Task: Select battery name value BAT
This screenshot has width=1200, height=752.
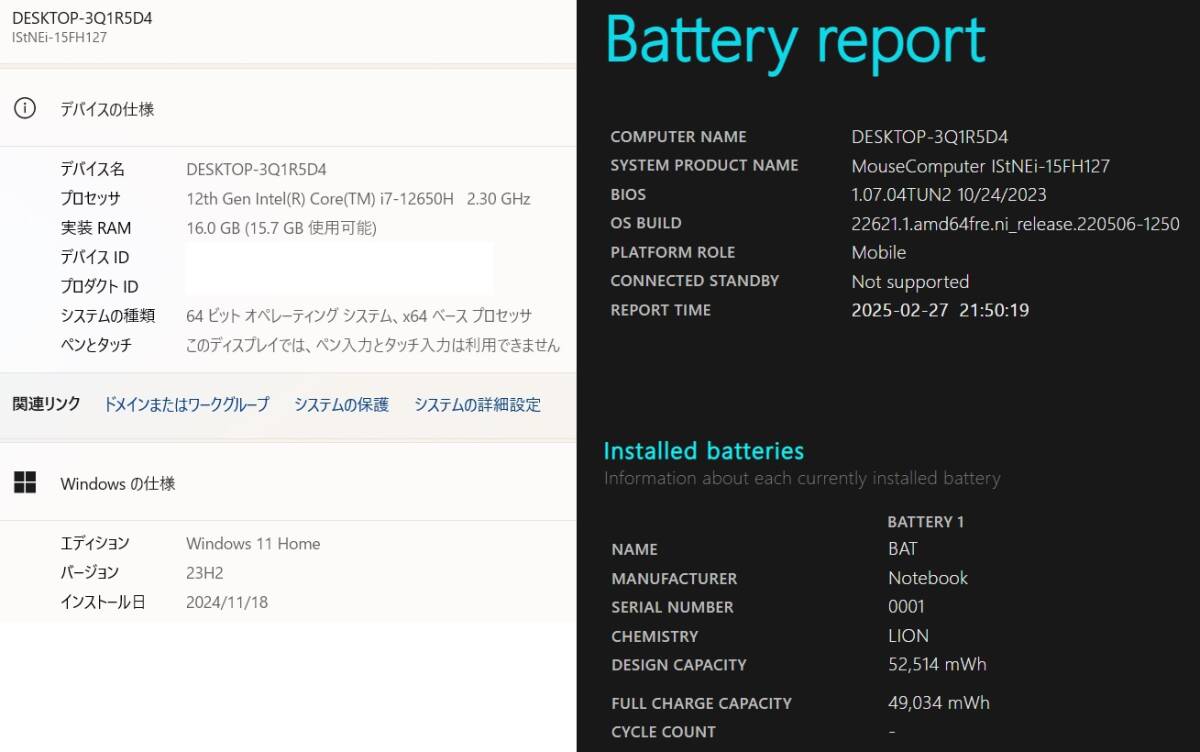Action: tap(902, 549)
